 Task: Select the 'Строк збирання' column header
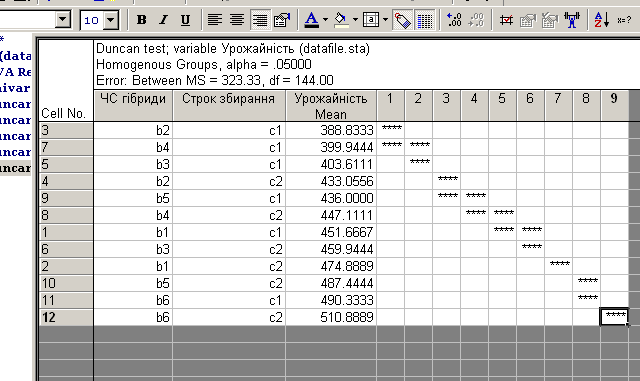(229, 106)
